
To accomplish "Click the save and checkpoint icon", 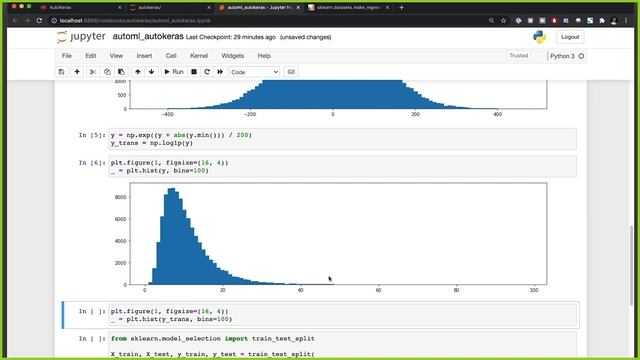I will click(x=61, y=72).
